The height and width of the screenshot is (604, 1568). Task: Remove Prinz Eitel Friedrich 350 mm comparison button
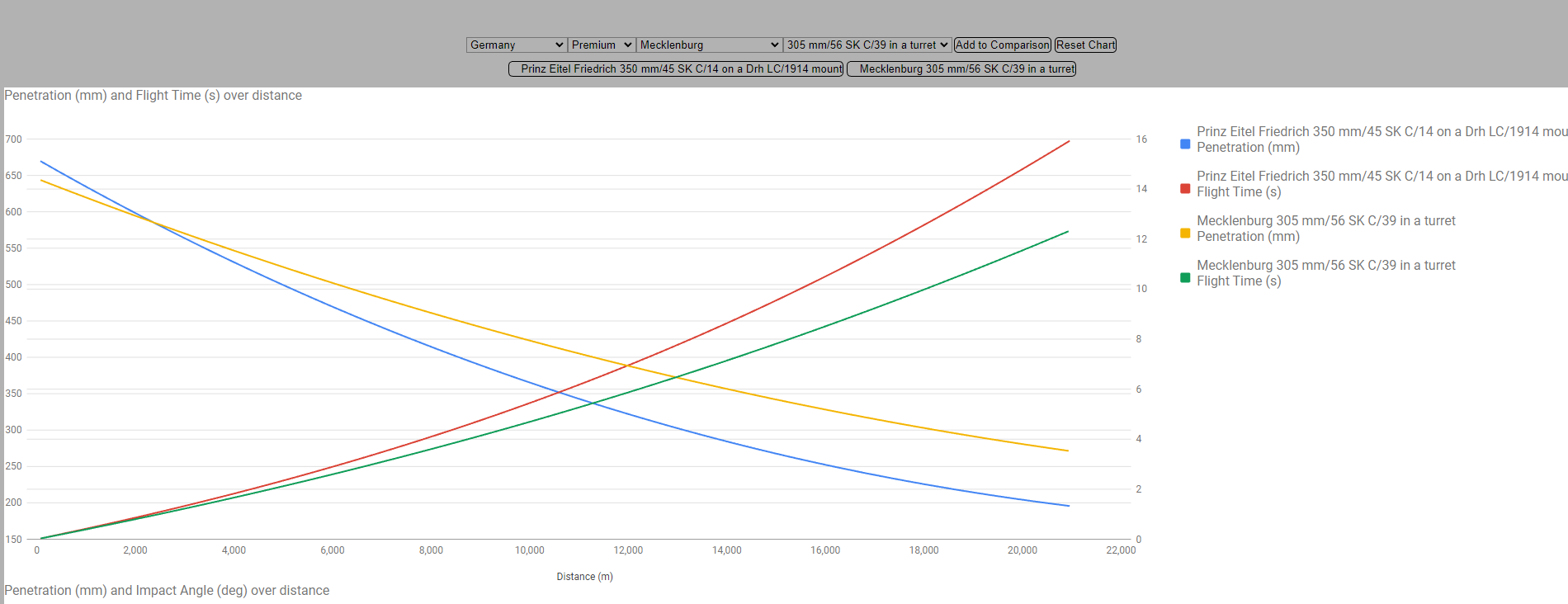[x=676, y=68]
